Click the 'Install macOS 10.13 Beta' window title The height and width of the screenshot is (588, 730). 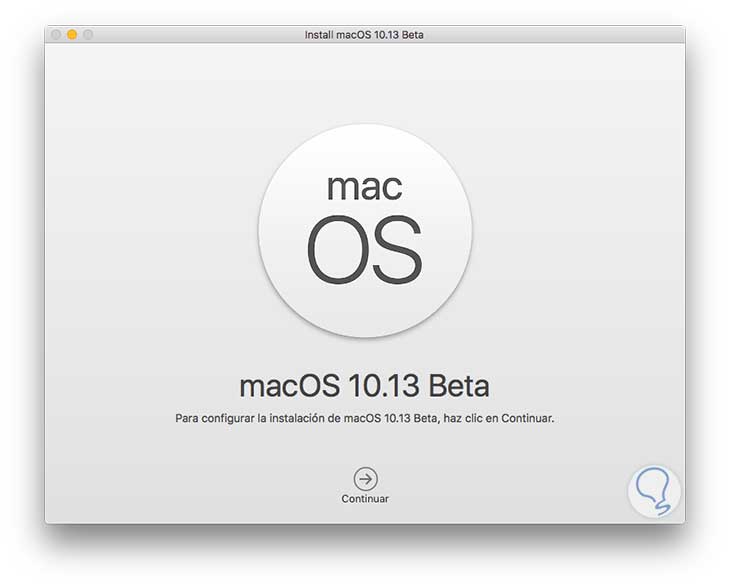click(x=364, y=35)
